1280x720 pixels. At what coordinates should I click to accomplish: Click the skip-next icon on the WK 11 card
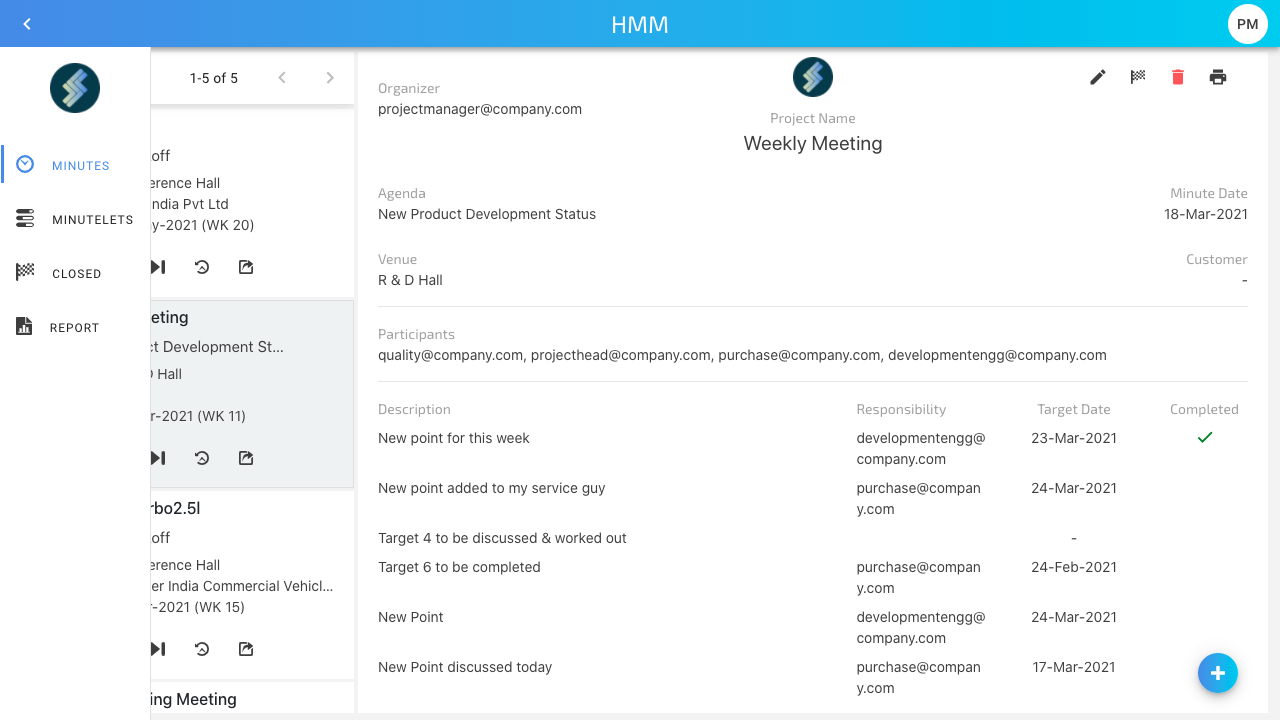click(x=158, y=458)
